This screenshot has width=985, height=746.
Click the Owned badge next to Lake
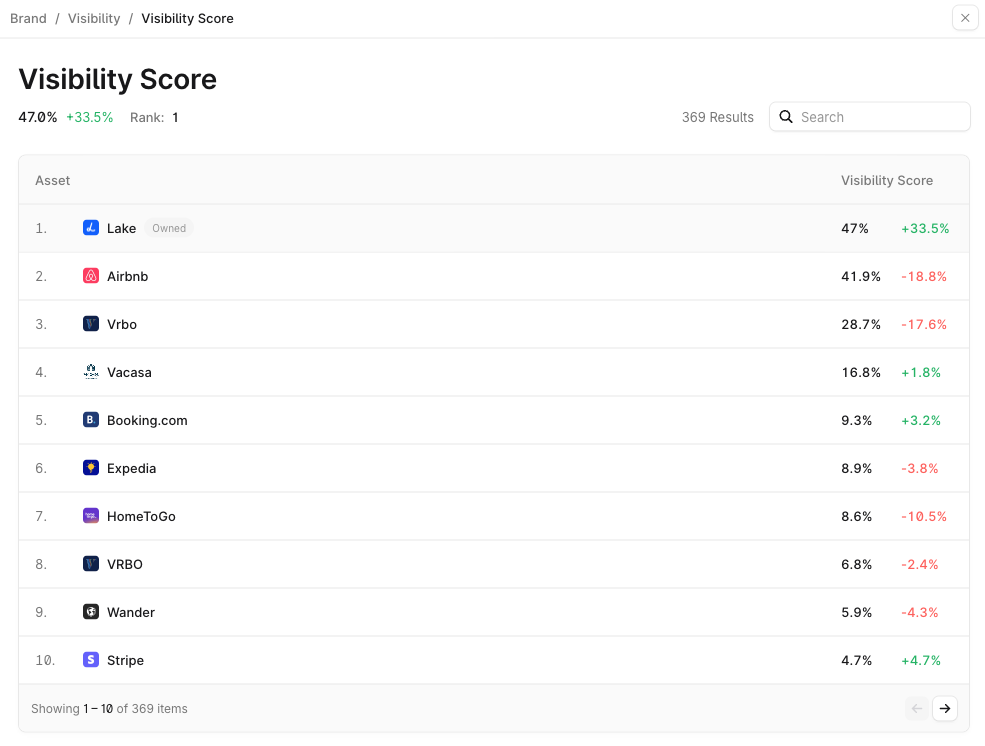click(169, 228)
